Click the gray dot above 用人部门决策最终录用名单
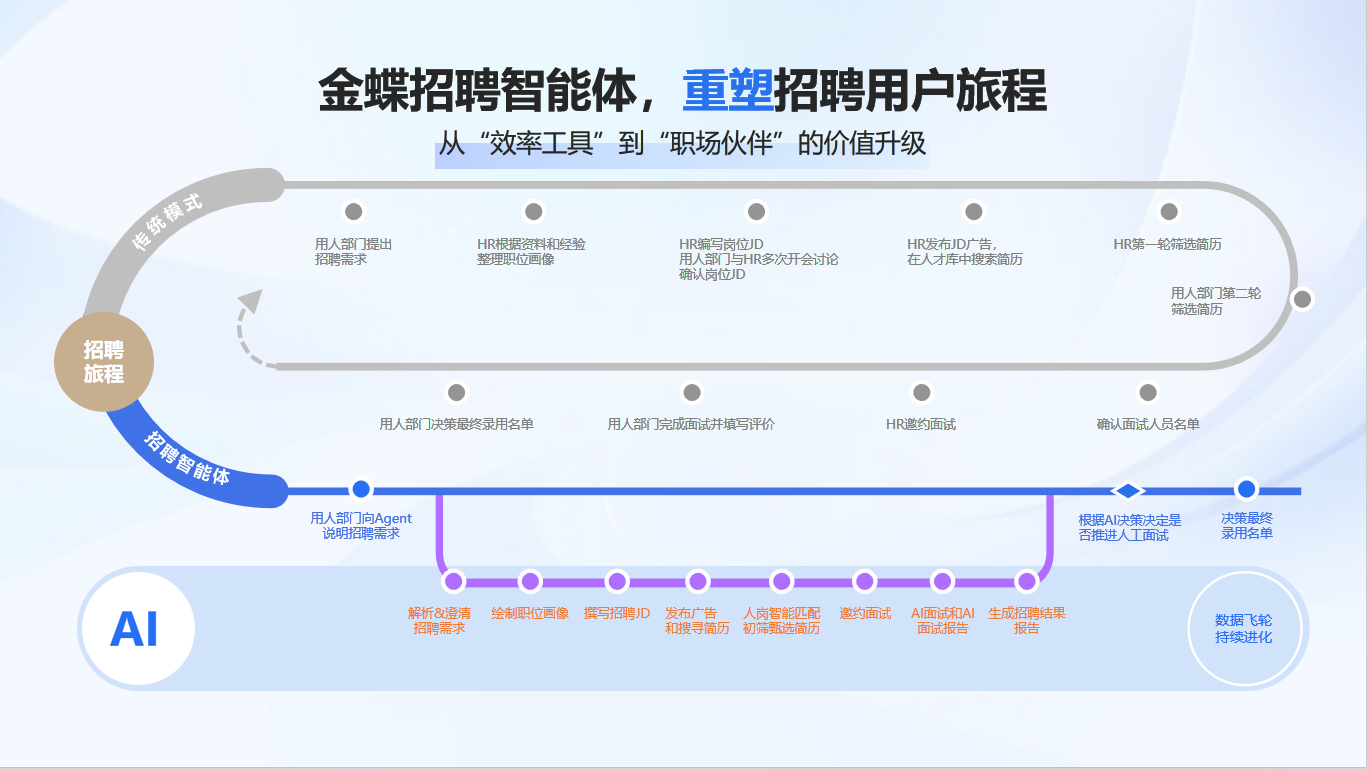The width and height of the screenshot is (1367, 769). pos(457,393)
